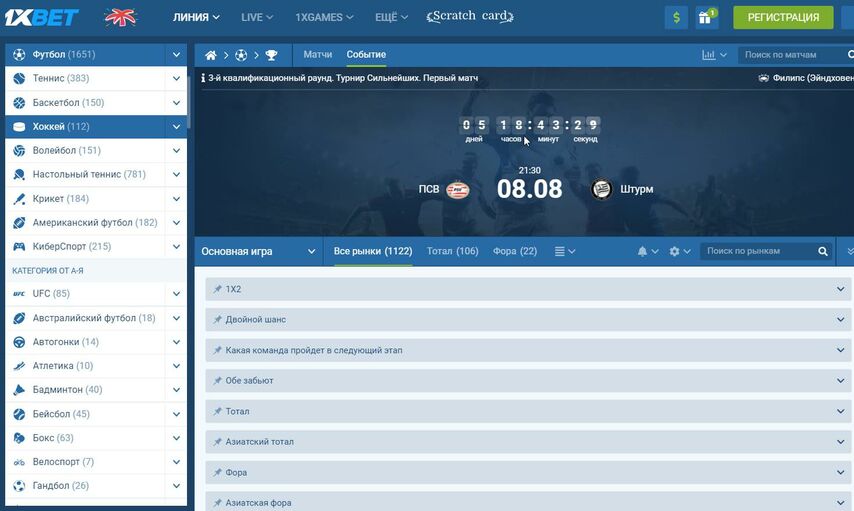This screenshot has width=854, height=511.
Task: Go to home via breadcrumb house icon
Action: click(x=211, y=55)
